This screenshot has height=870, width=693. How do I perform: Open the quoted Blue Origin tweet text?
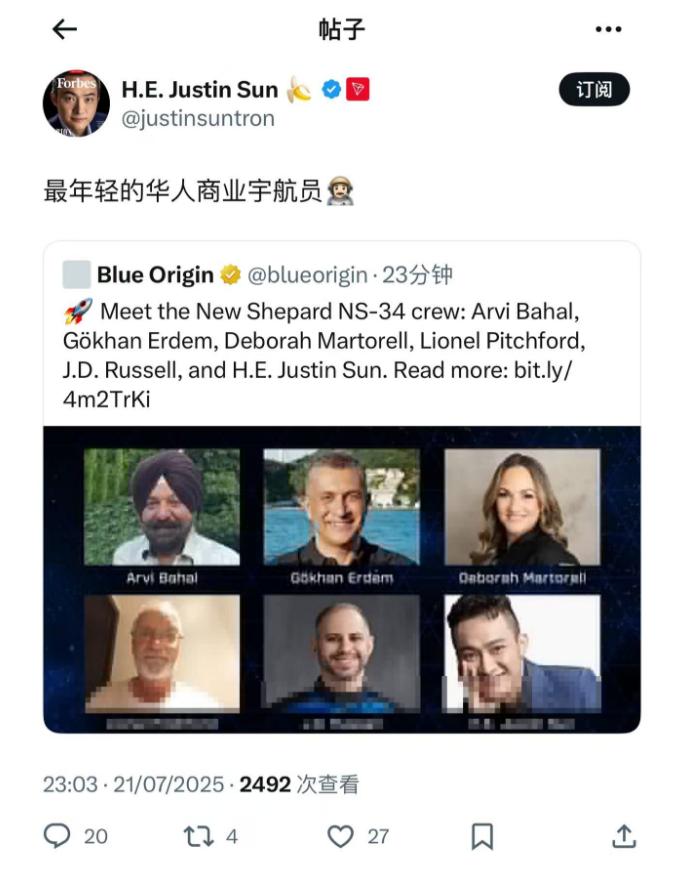(x=324, y=355)
